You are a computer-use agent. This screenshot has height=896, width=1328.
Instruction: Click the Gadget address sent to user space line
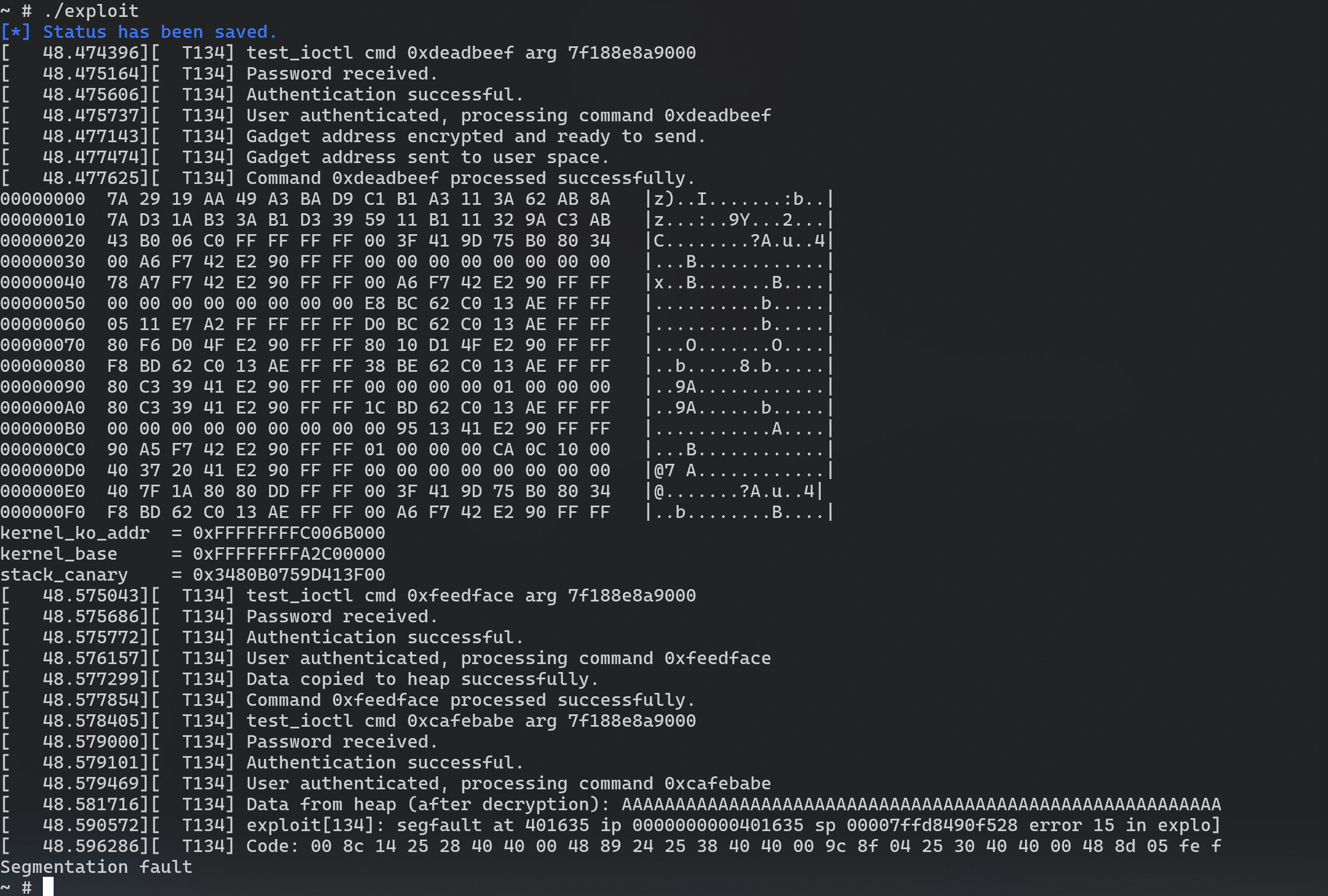point(305,157)
